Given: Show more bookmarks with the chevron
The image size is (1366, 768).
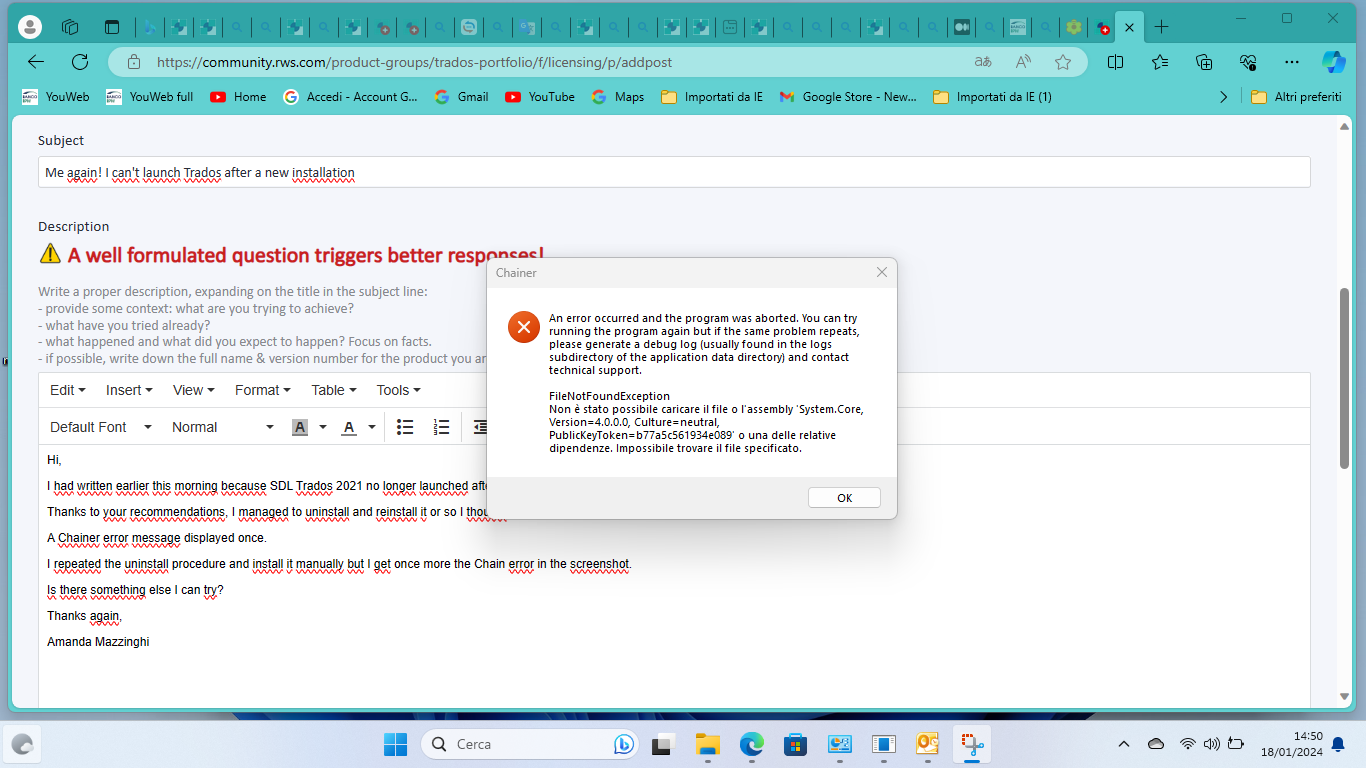Looking at the screenshot, I should 1224,97.
